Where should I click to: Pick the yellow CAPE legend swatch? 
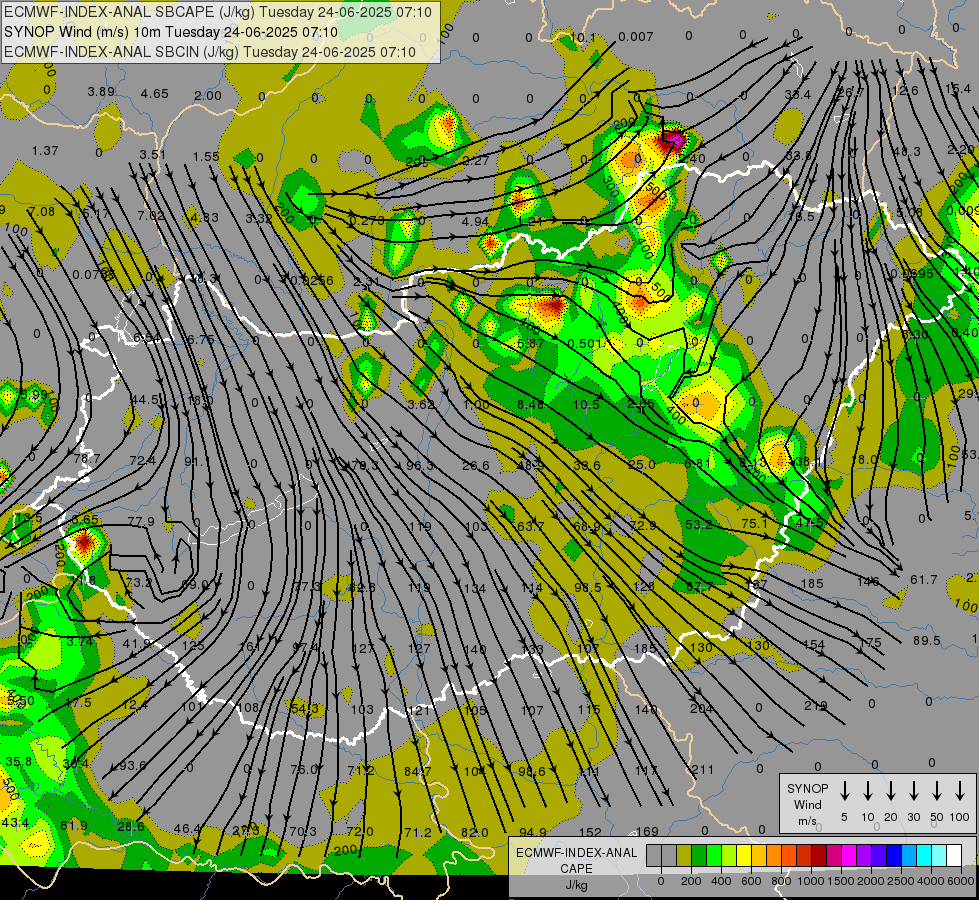(744, 855)
